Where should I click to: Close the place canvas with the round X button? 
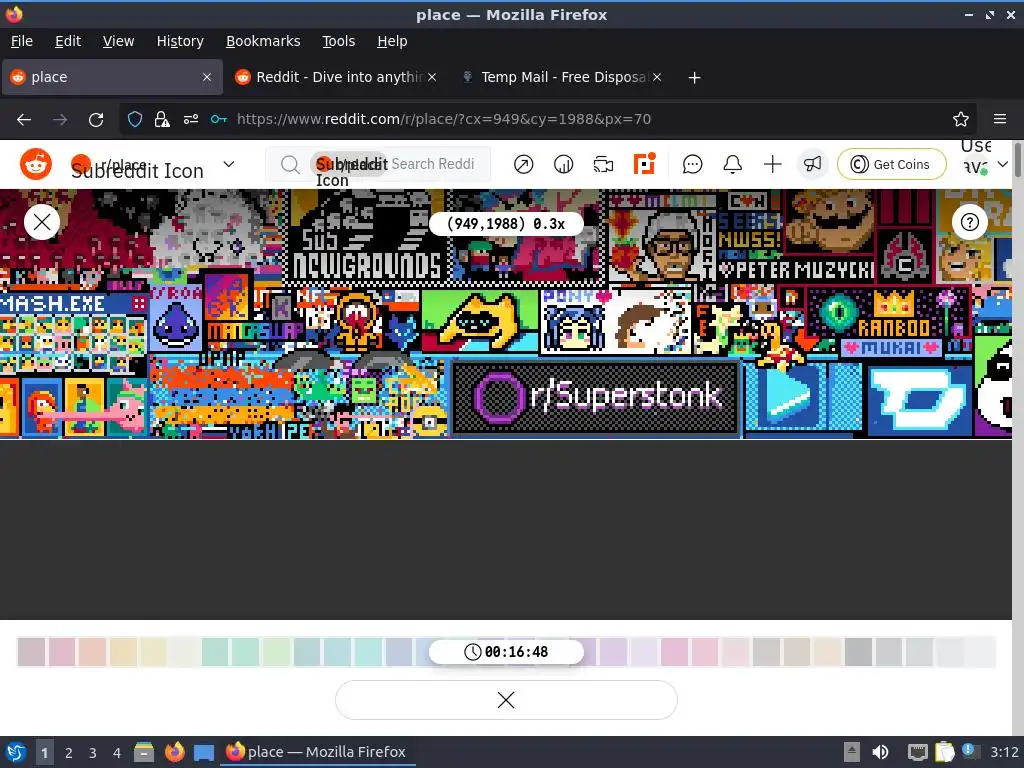[x=42, y=222]
